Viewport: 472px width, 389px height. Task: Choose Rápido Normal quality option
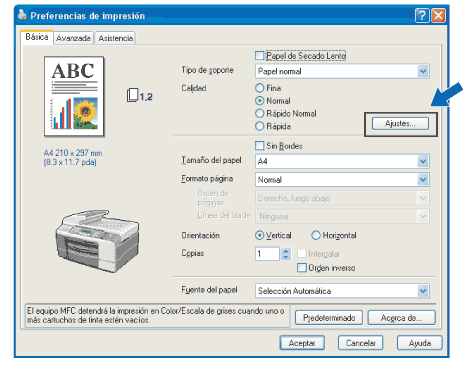(x=259, y=113)
